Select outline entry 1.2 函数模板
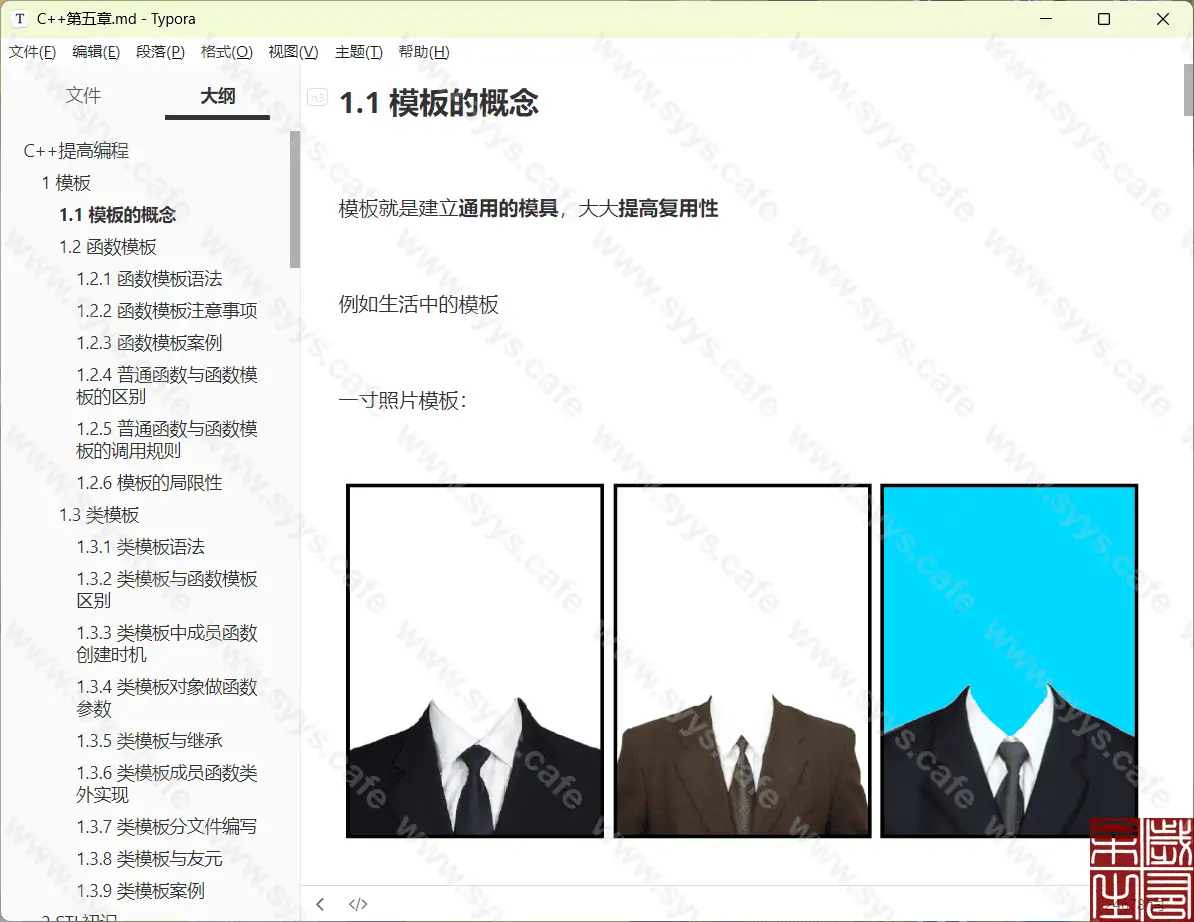 pos(107,246)
